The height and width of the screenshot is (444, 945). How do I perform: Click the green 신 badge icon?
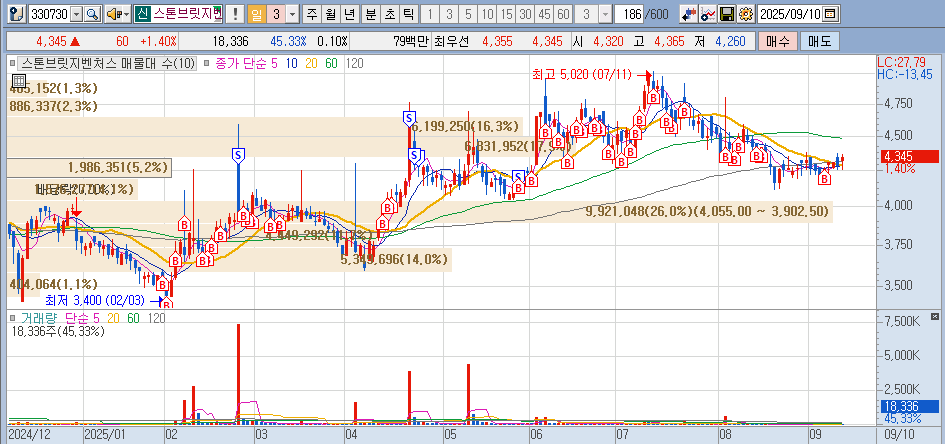click(x=142, y=14)
